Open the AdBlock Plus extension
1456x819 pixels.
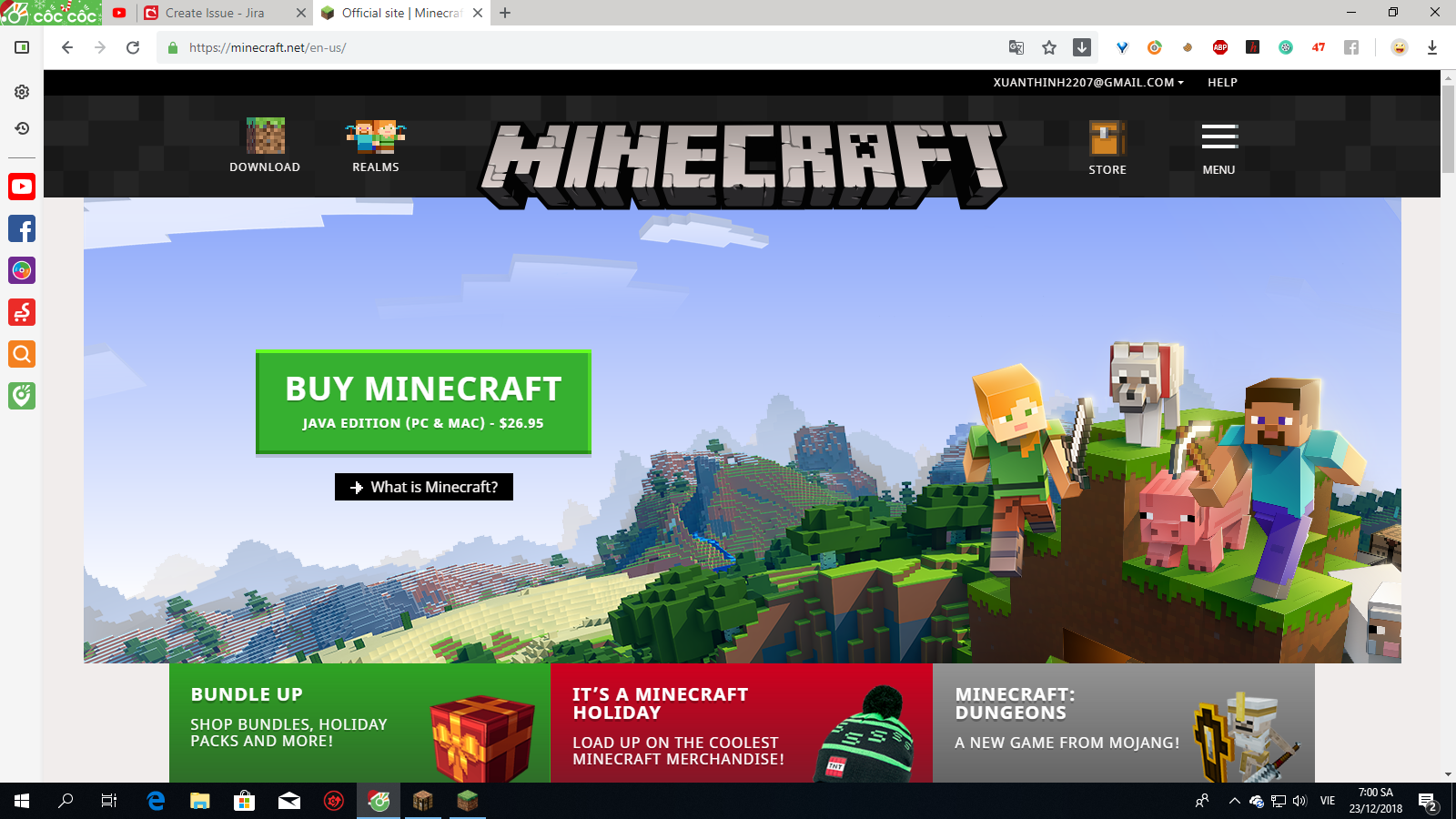[x=1220, y=47]
